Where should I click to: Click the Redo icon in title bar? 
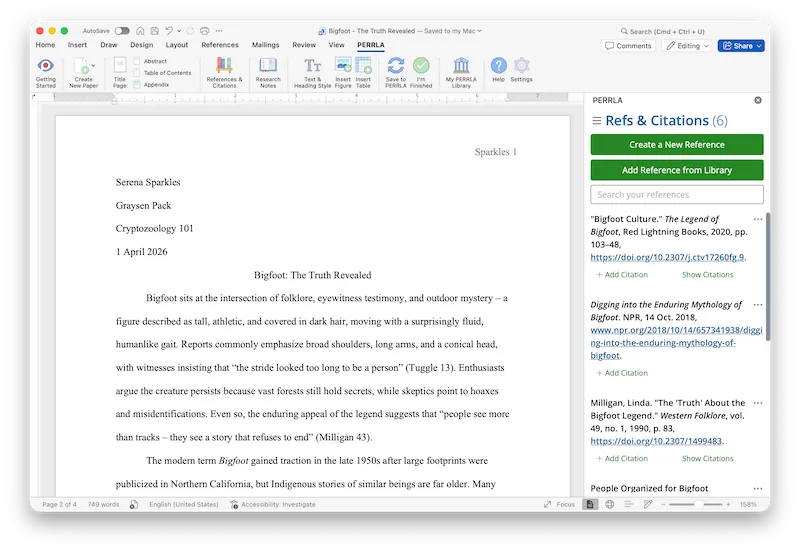190,31
